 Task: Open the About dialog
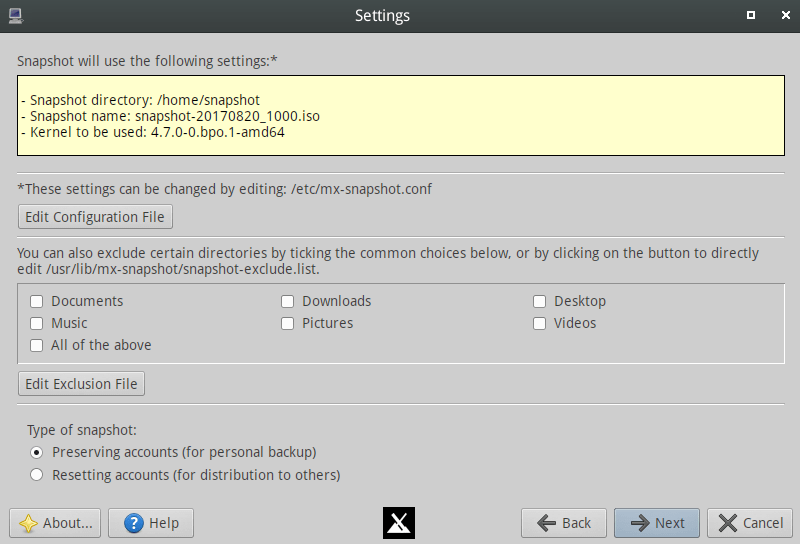pyautogui.click(x=55, y=523)
